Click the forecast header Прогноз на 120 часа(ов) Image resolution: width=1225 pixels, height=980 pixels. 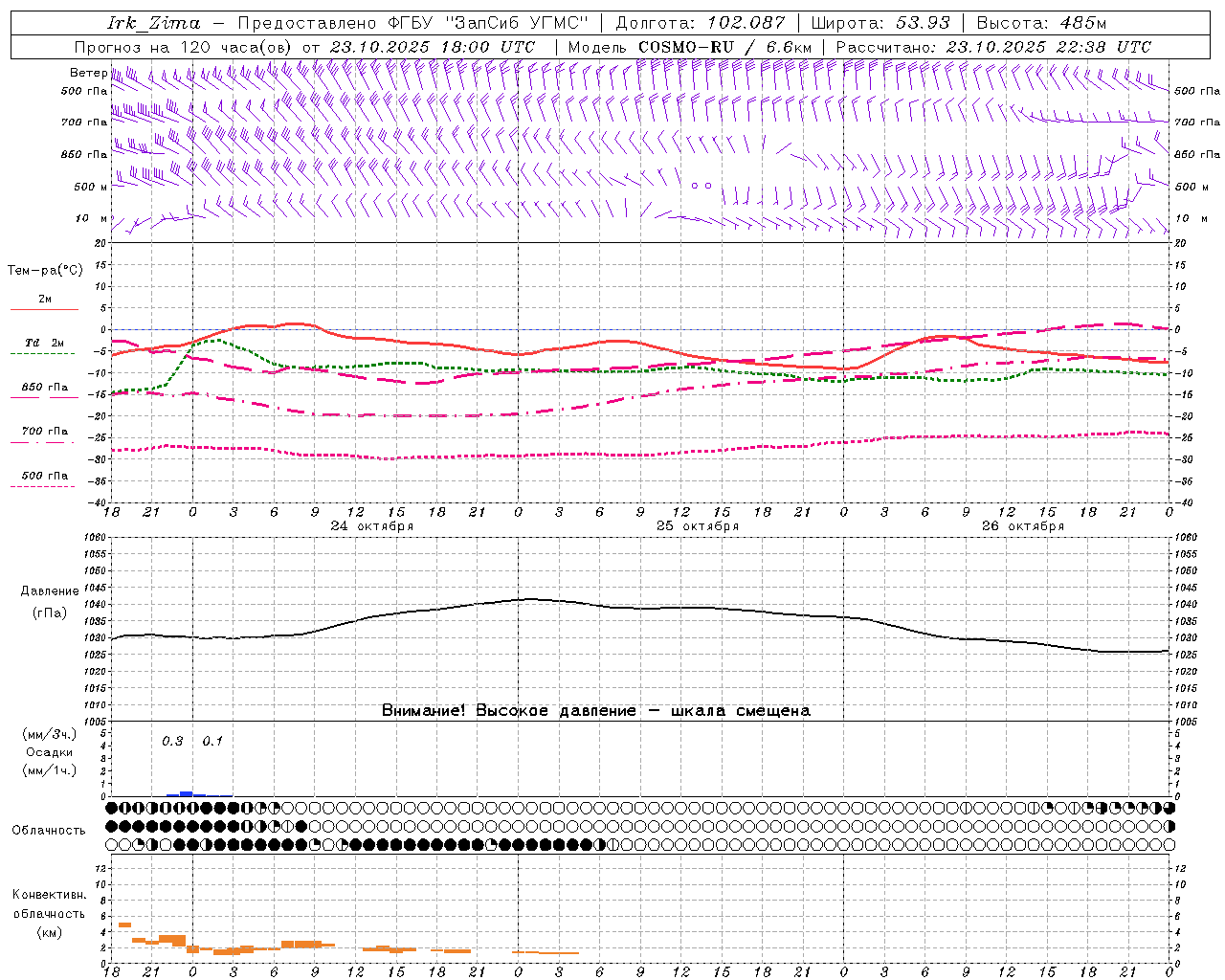pyautogui.click(x=184, y=47)
